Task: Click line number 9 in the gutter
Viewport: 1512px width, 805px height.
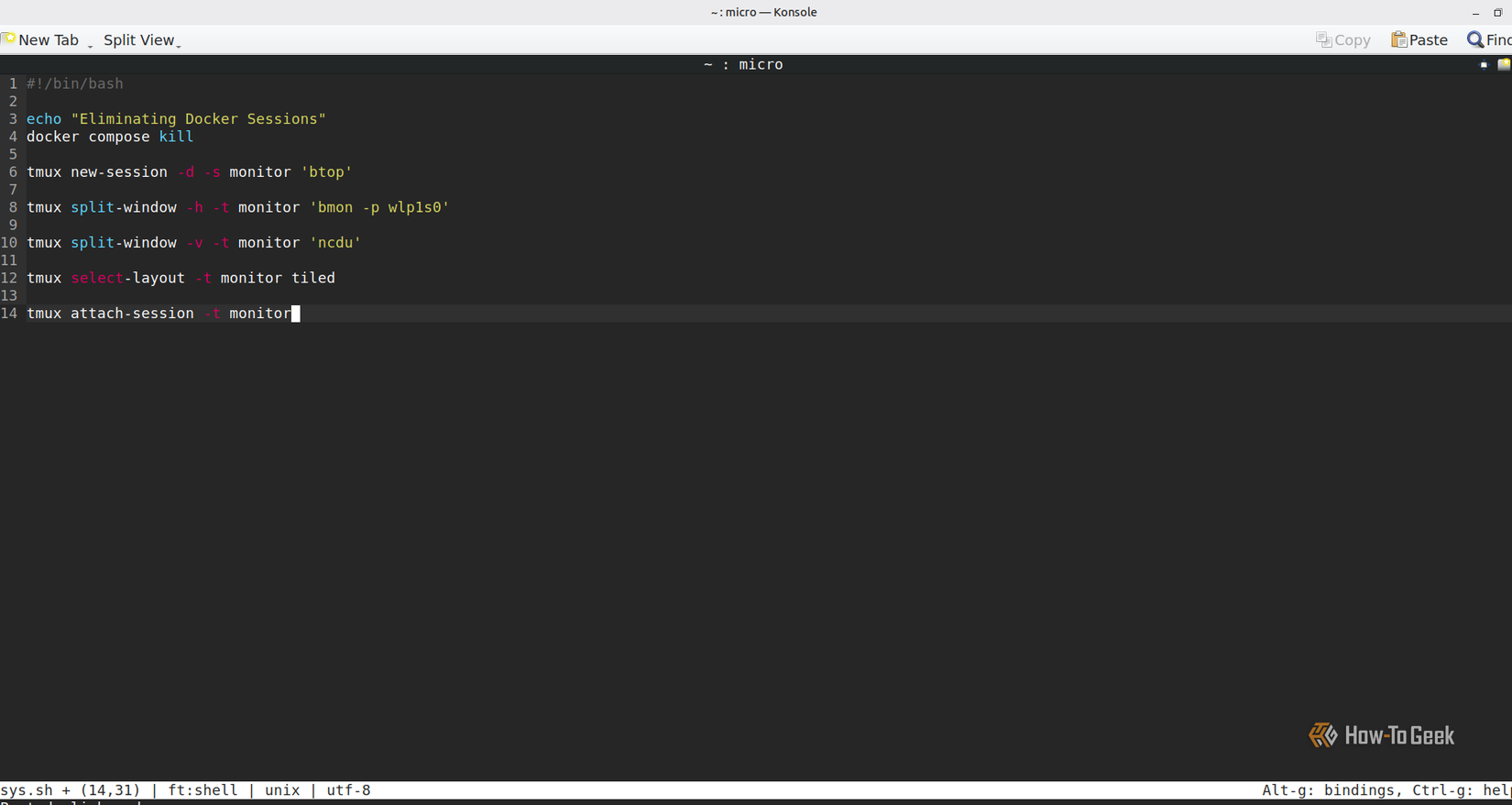Action: [x=13, y=225]
